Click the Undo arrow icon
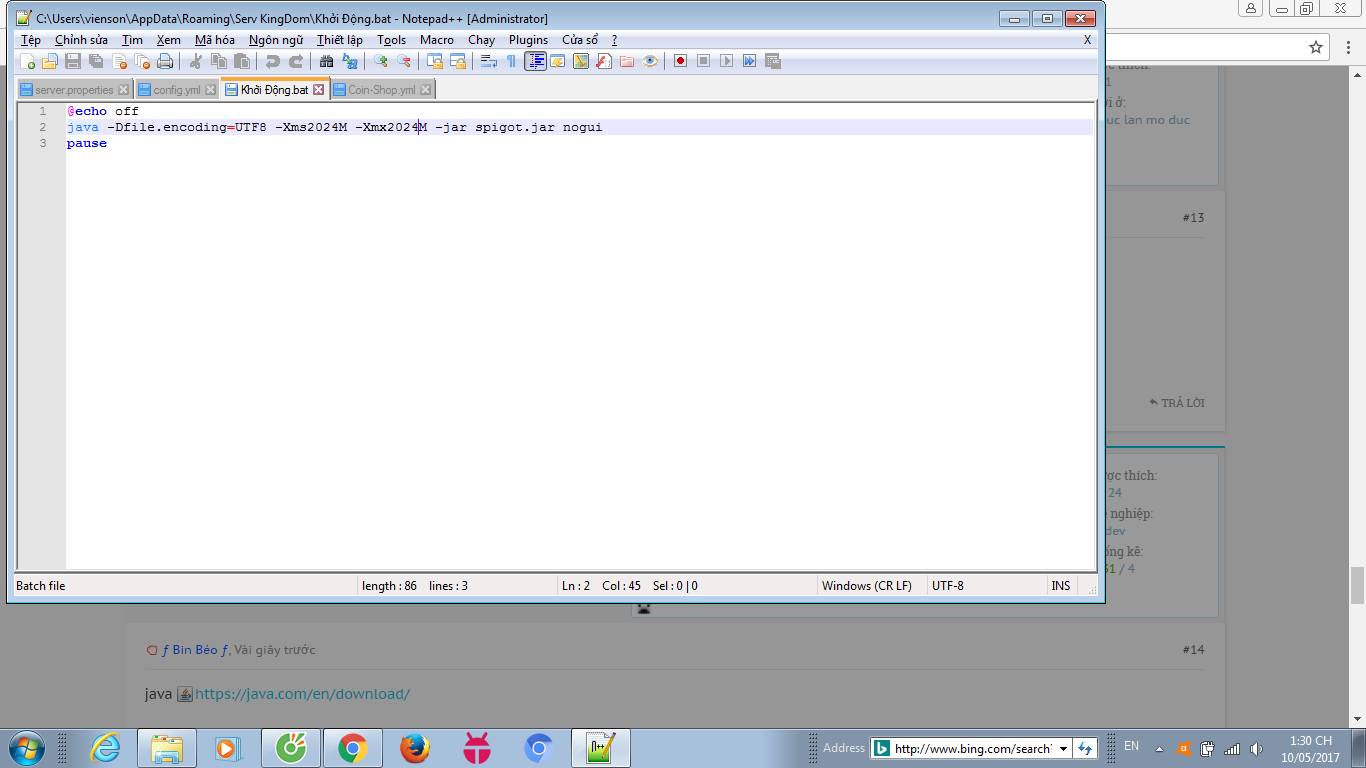 pyautogui.click(x=273, y=61)
